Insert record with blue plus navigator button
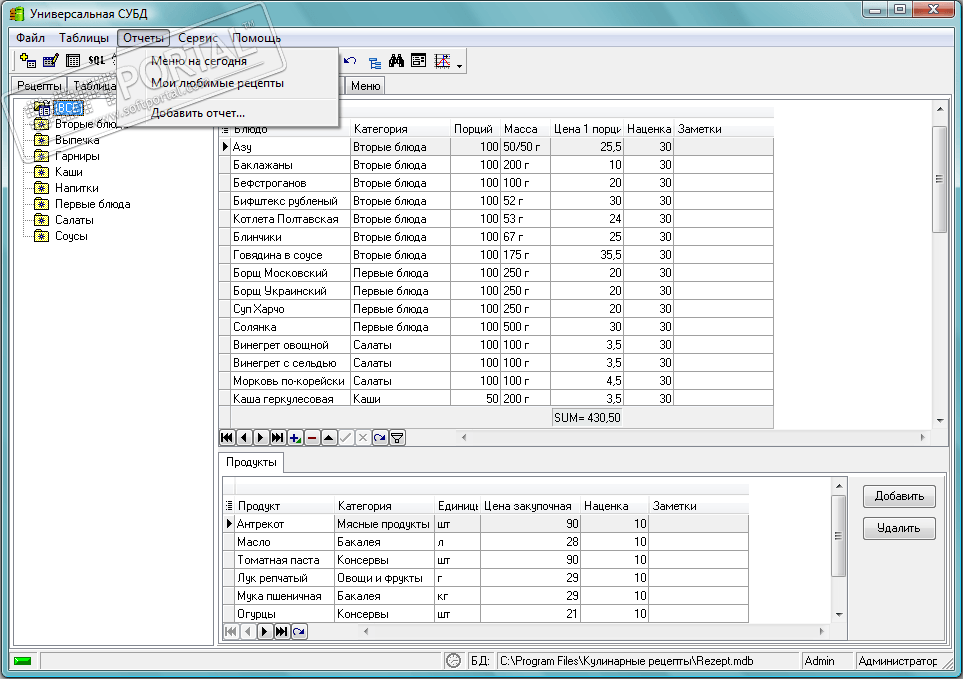 tap(295, 438)
